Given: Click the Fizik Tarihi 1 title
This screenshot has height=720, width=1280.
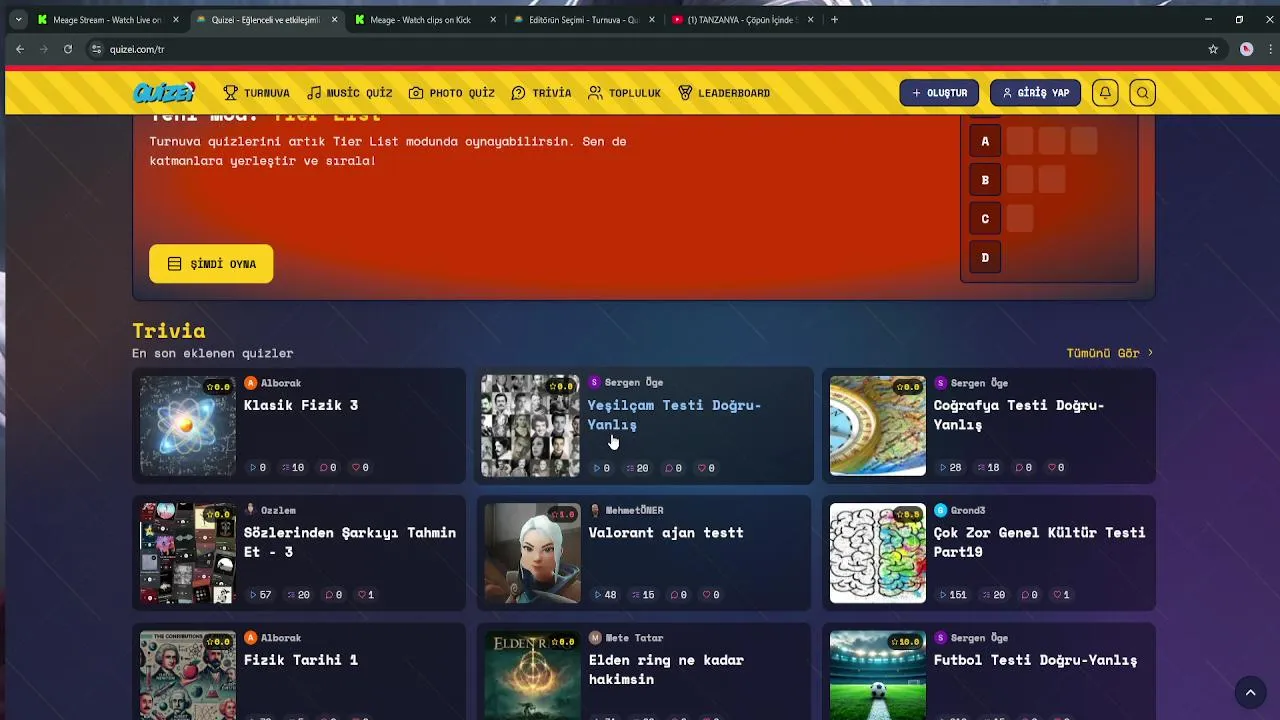Looking at the screenshot, I should pos(301,660).
